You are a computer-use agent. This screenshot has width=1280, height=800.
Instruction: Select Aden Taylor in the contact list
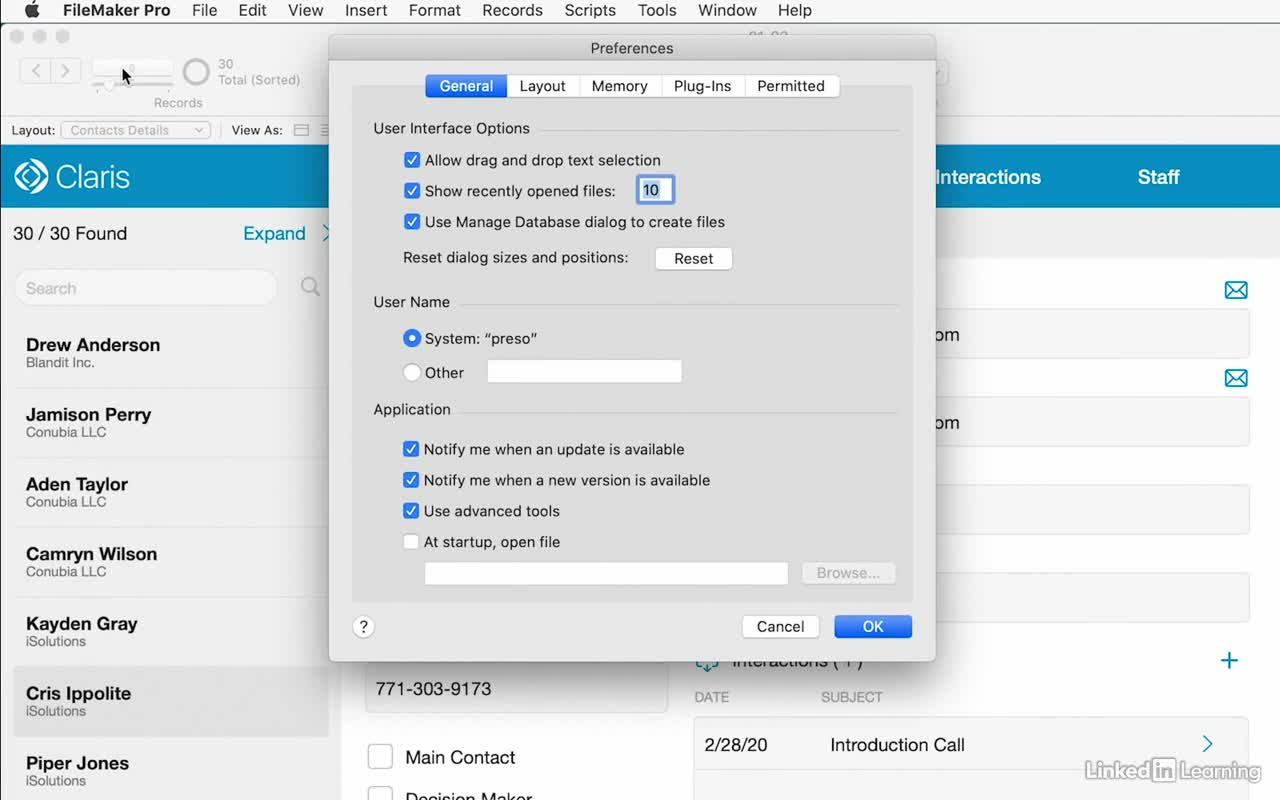click(x=170, y=492)
